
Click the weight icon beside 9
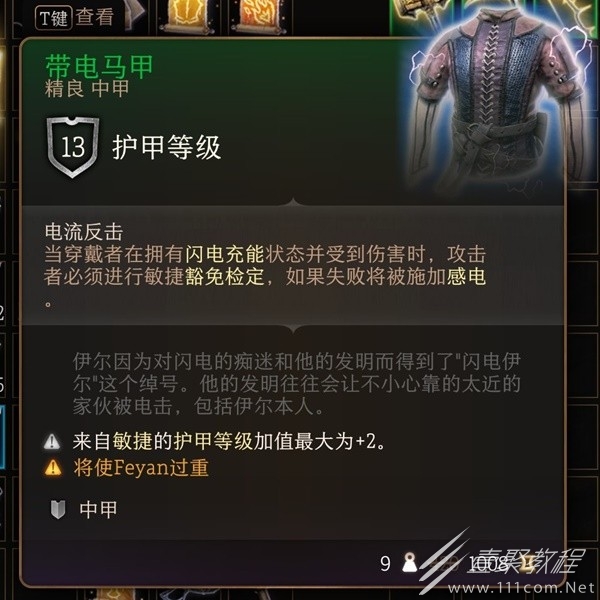click(x=410, y=562)
